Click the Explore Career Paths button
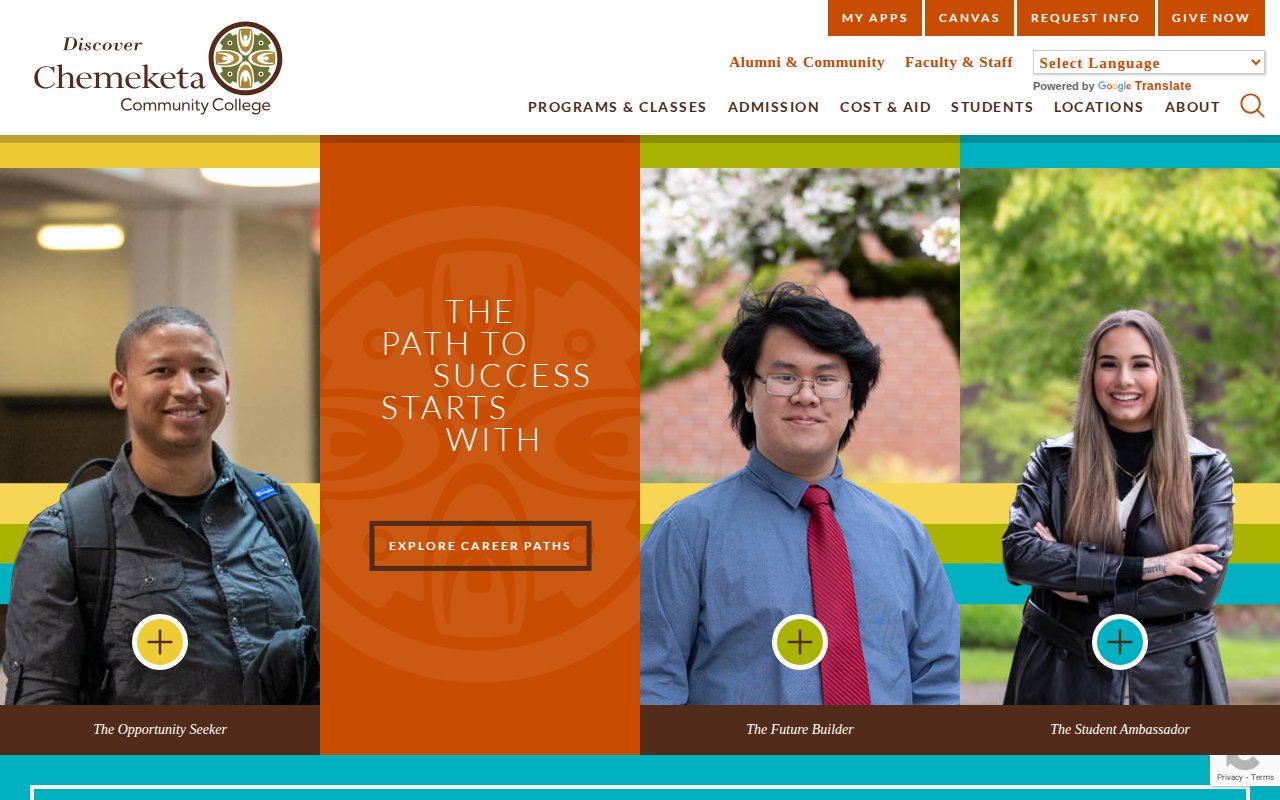Image resolution: width=1280 pixels, height=800 pixels. tap(480, 546)
